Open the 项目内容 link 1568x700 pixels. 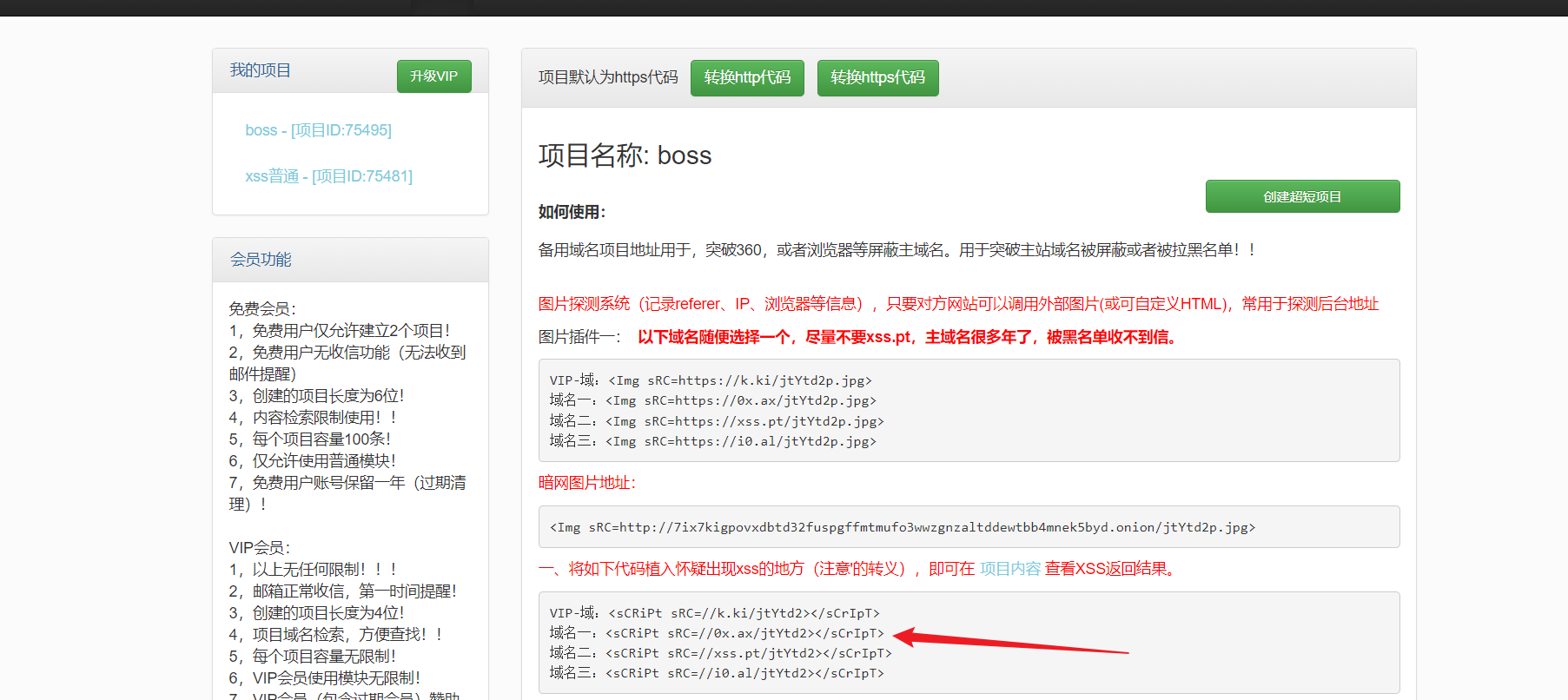coord(1009,569)
